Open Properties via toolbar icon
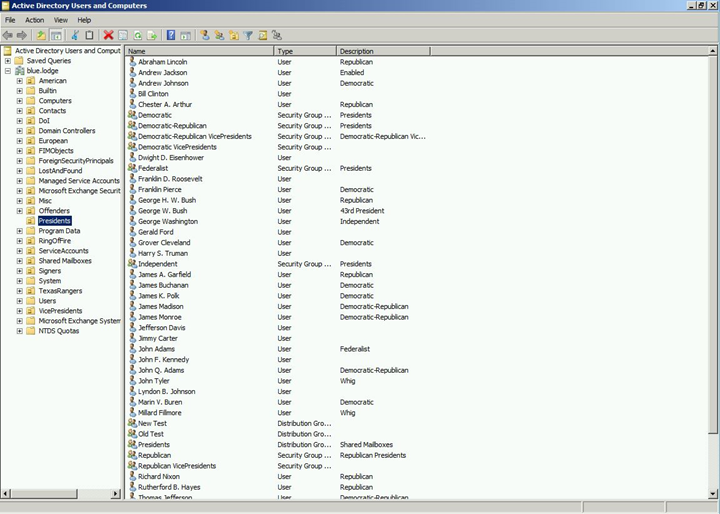This screenshot has width=720, height=514. click(123, 35)
